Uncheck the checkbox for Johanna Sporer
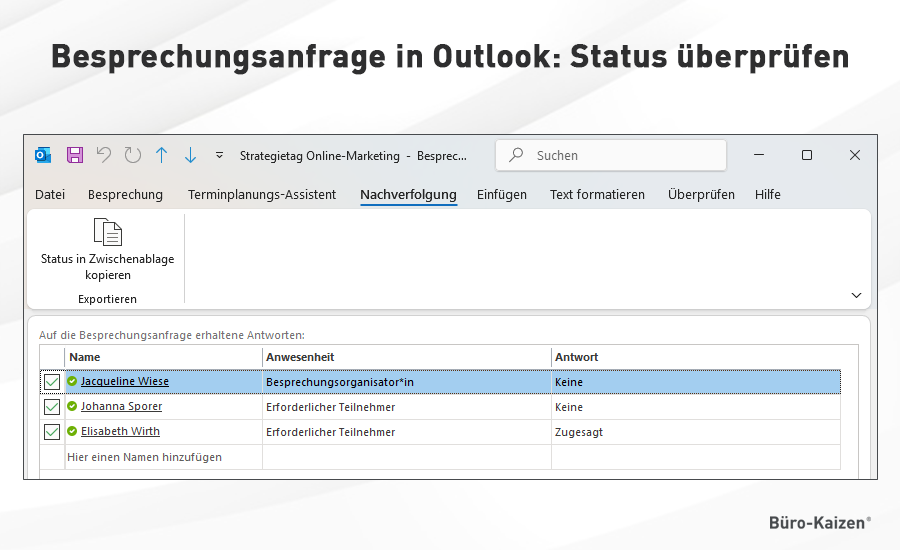 [x=52, y=407]
